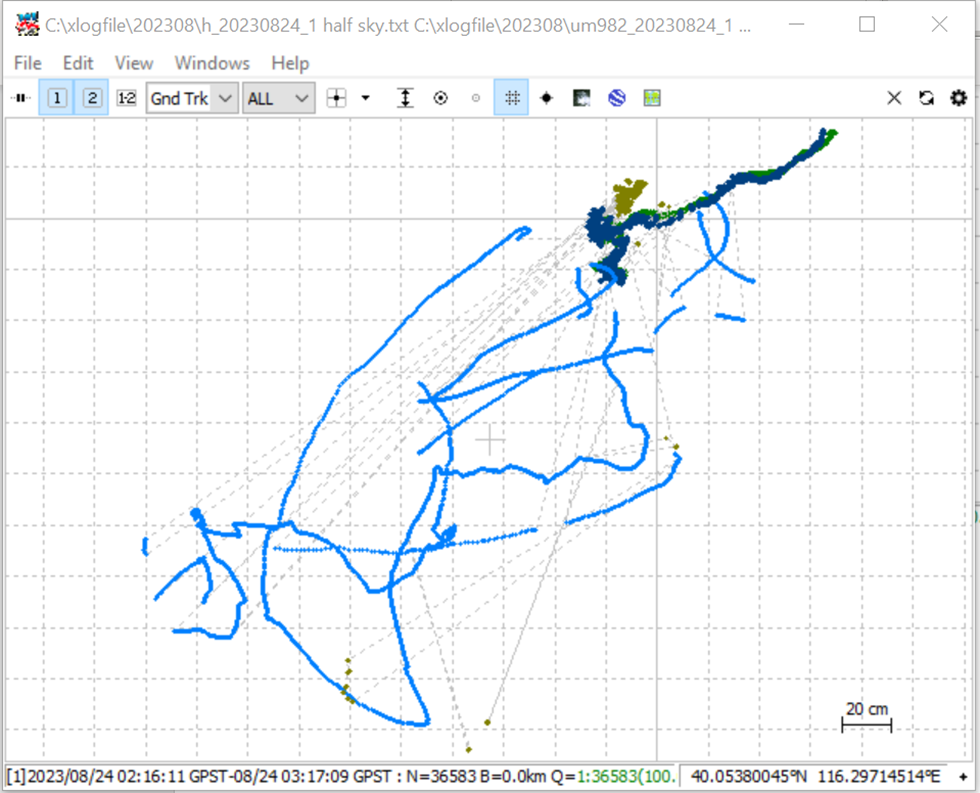The height and width of the screenshot is (793, 980).
Task: Toggle solution 1 display button
Action: pos(57,98)
